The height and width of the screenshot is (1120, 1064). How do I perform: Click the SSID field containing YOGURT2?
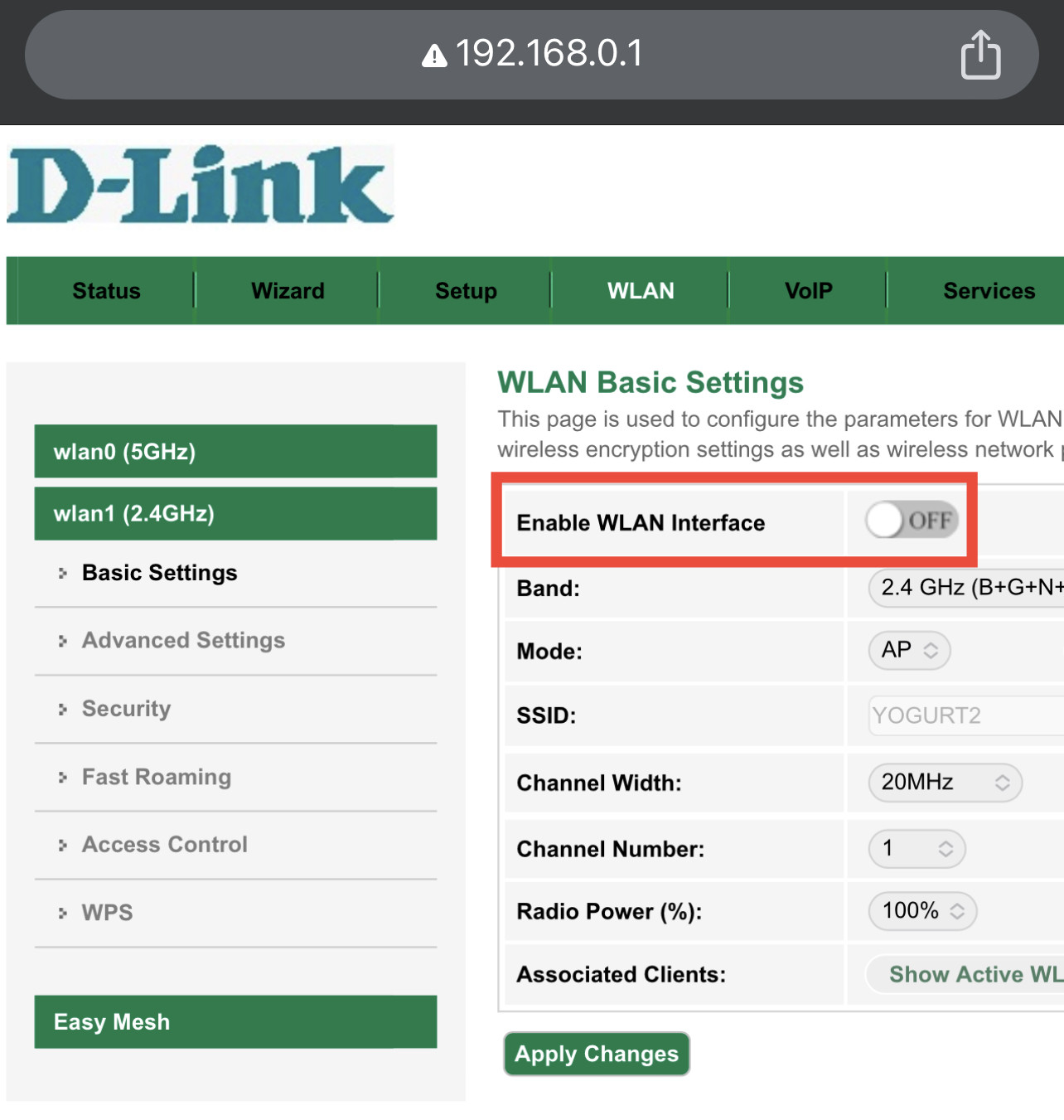(966, 715)
